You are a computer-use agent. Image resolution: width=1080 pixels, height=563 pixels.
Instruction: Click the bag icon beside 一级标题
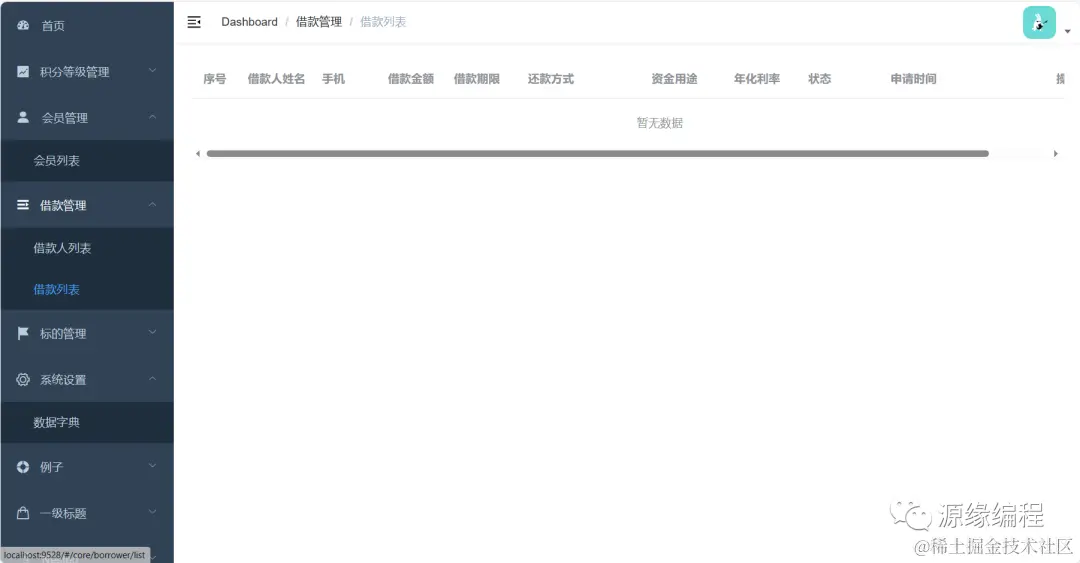pos(23,513)
